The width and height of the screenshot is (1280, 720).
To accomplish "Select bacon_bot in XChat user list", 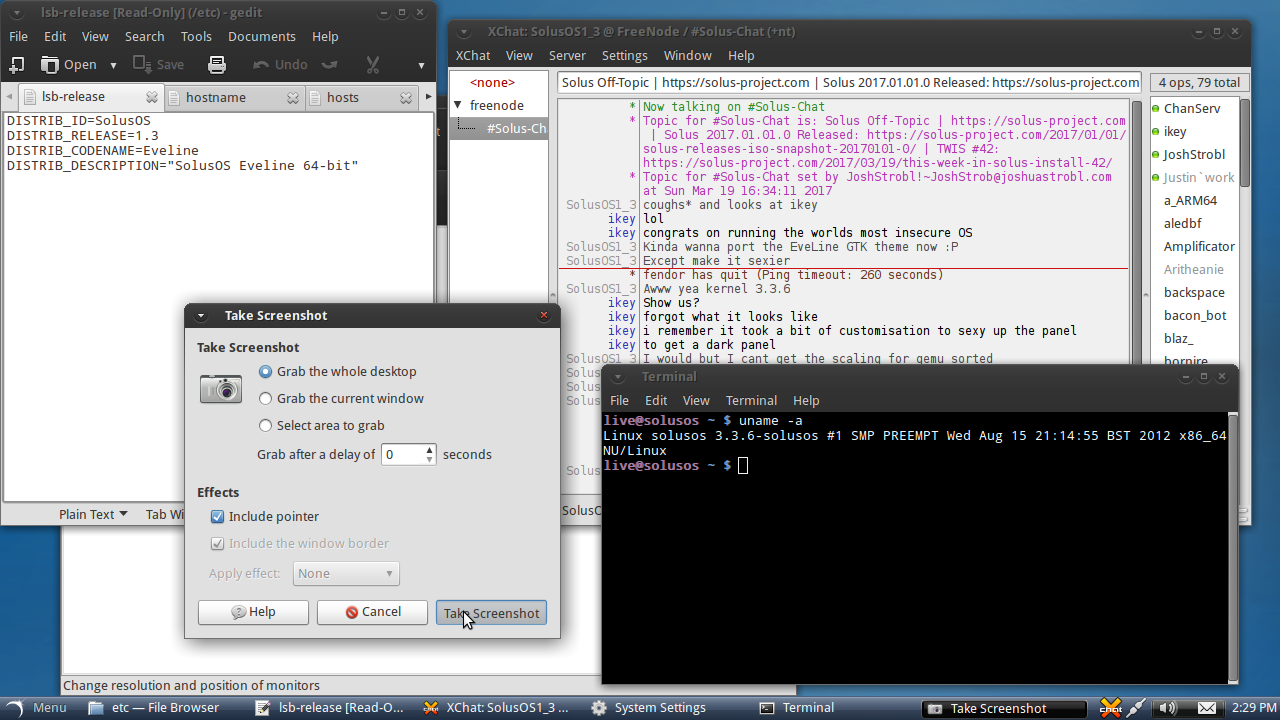I will (x=1195, y=315).
